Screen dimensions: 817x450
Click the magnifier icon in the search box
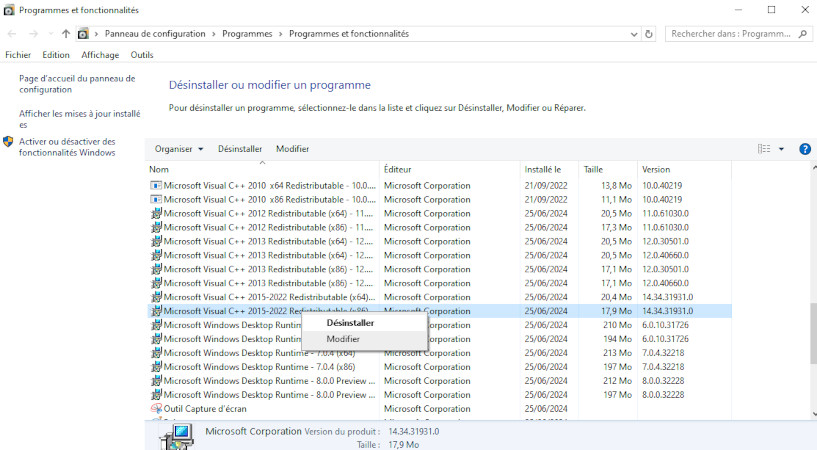(803, 34)
